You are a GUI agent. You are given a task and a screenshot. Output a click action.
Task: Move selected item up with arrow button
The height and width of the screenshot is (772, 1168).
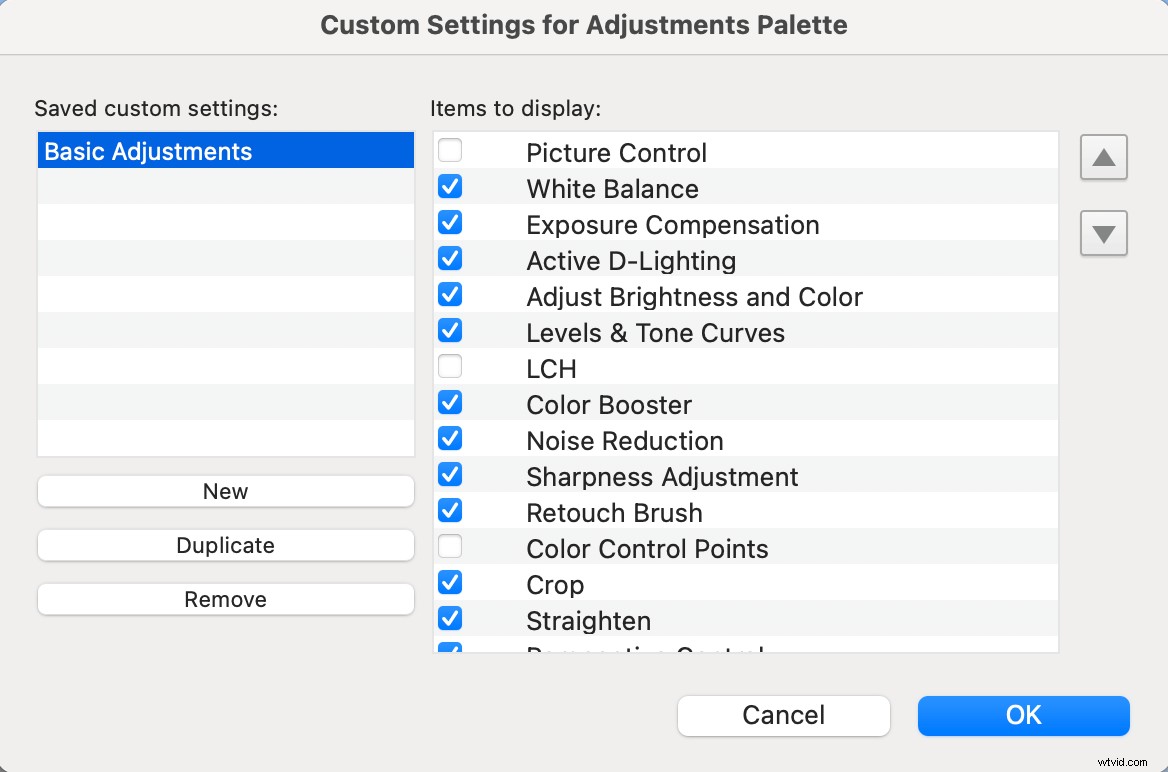[x=1103, y=157]
